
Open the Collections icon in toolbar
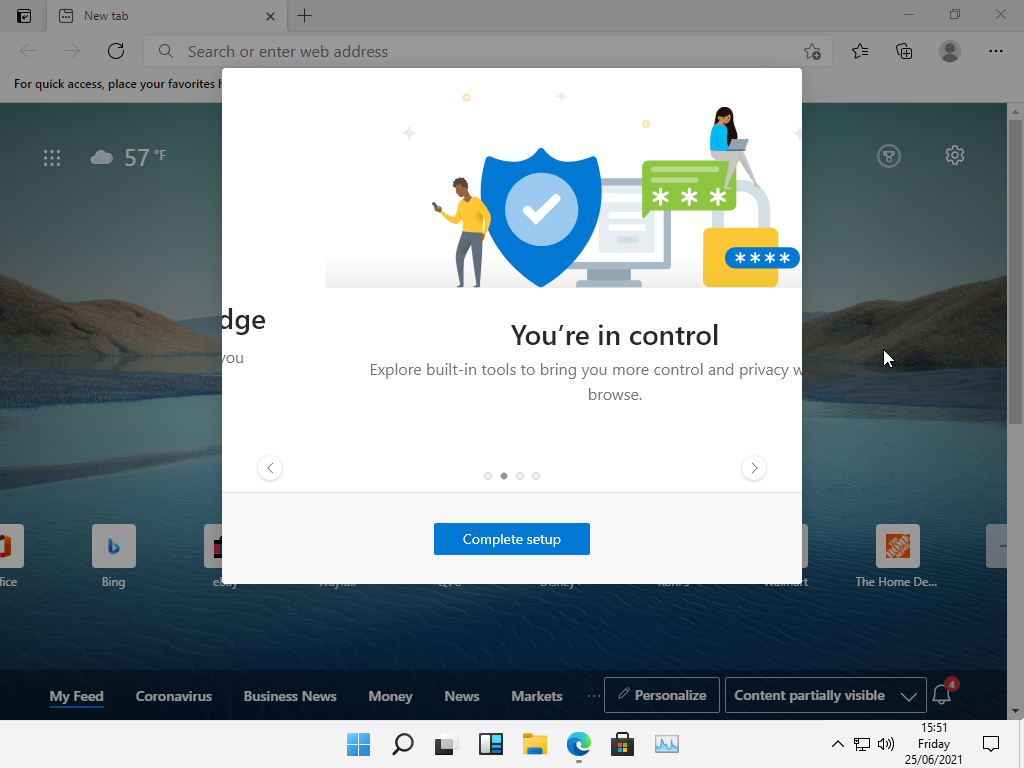(x=904, y=51)
